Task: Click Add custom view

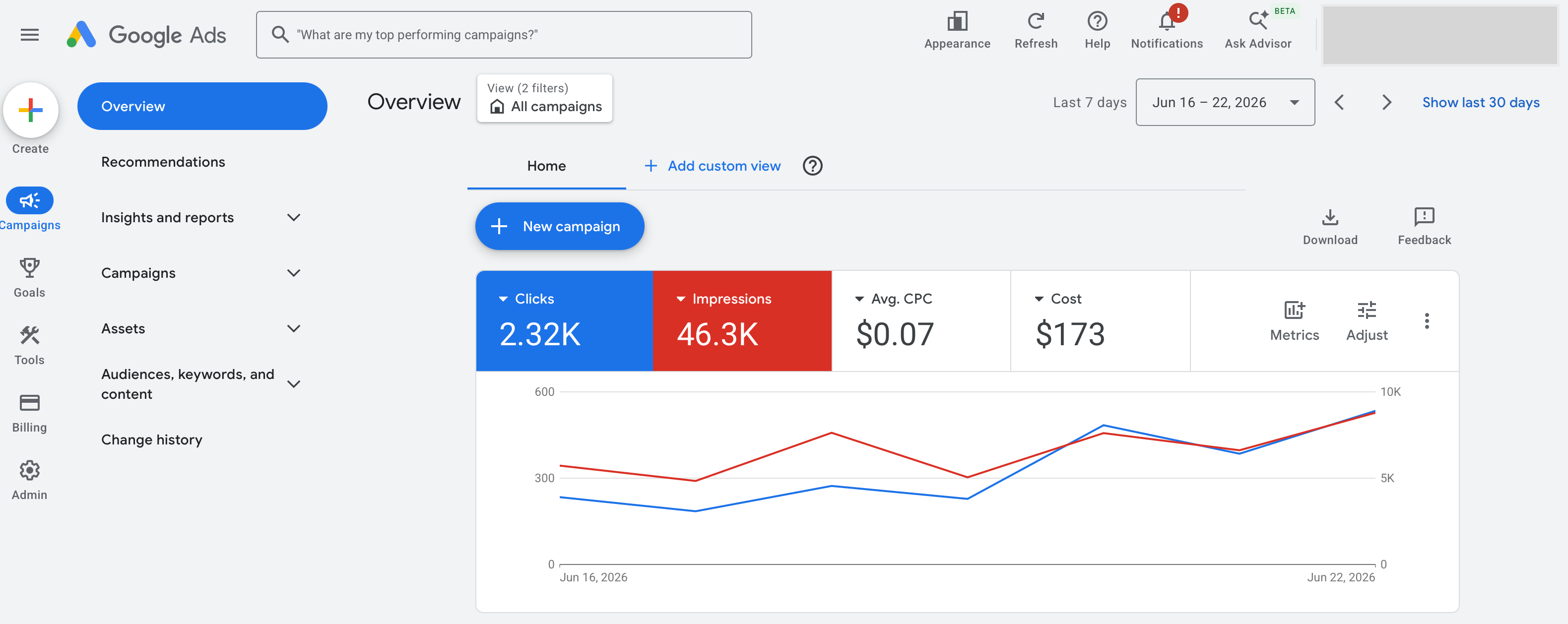Action: (712, 166)
